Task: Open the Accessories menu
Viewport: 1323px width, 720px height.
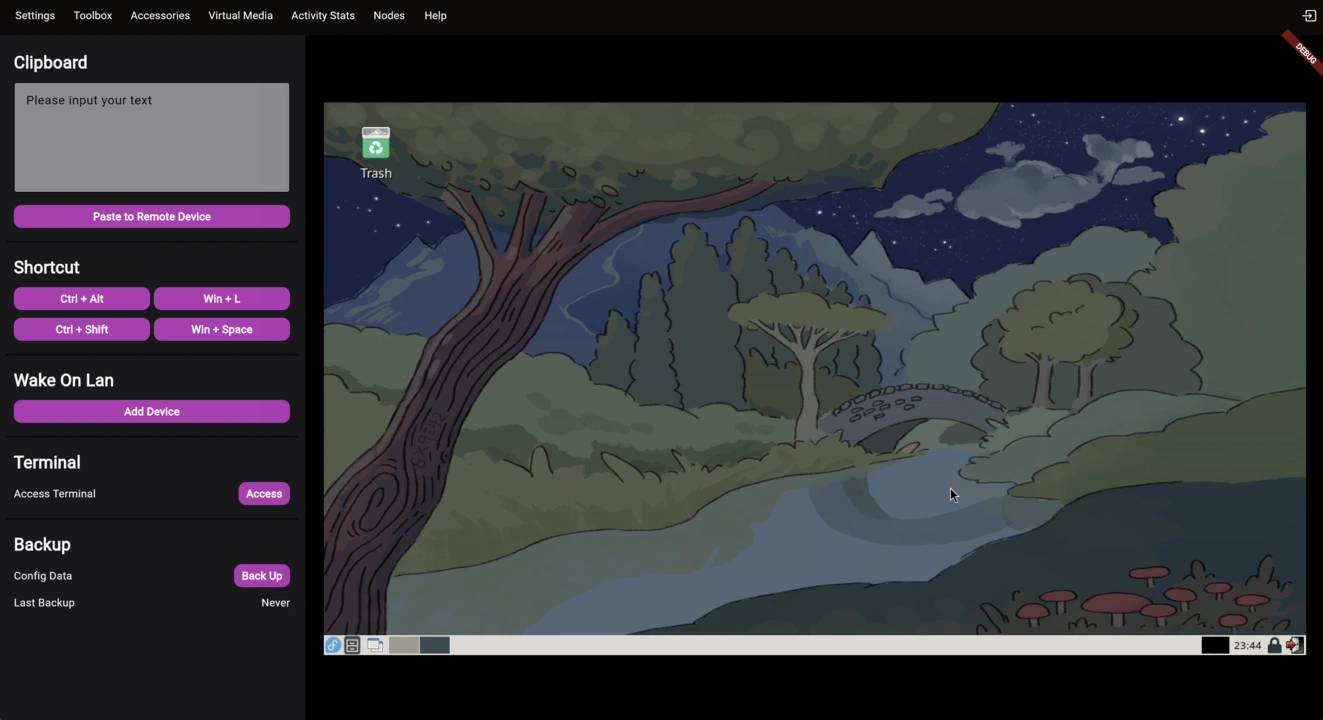Action: (160, 16)
